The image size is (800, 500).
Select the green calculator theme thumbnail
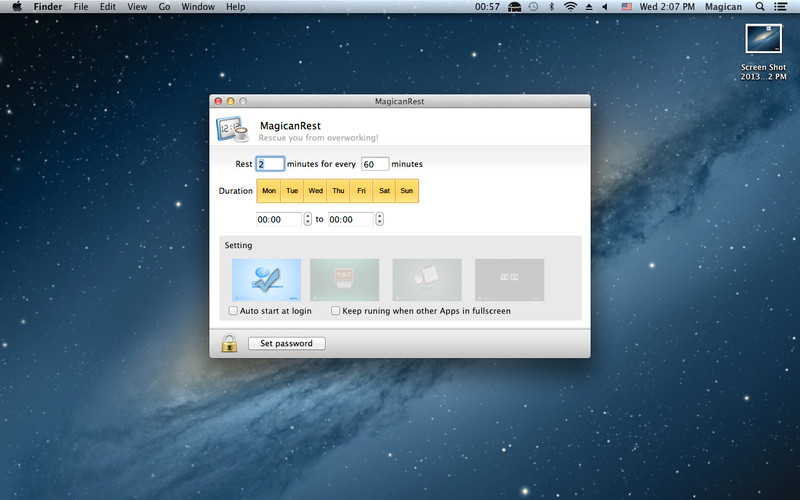click(344, 280)
